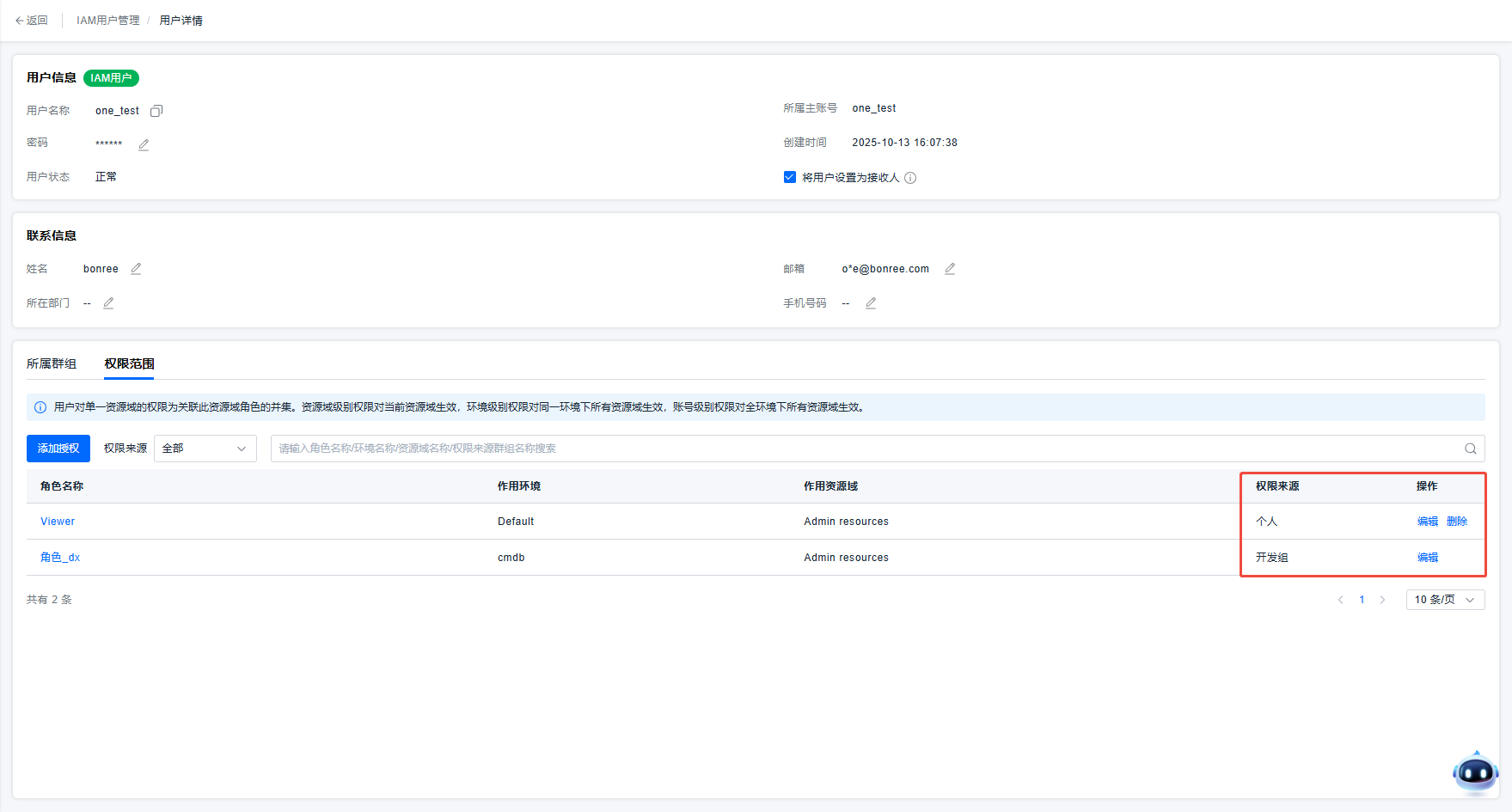This screenshot has height=812, width=1512.
Task: Change the 10 per page size selector
Action: 1444,600
